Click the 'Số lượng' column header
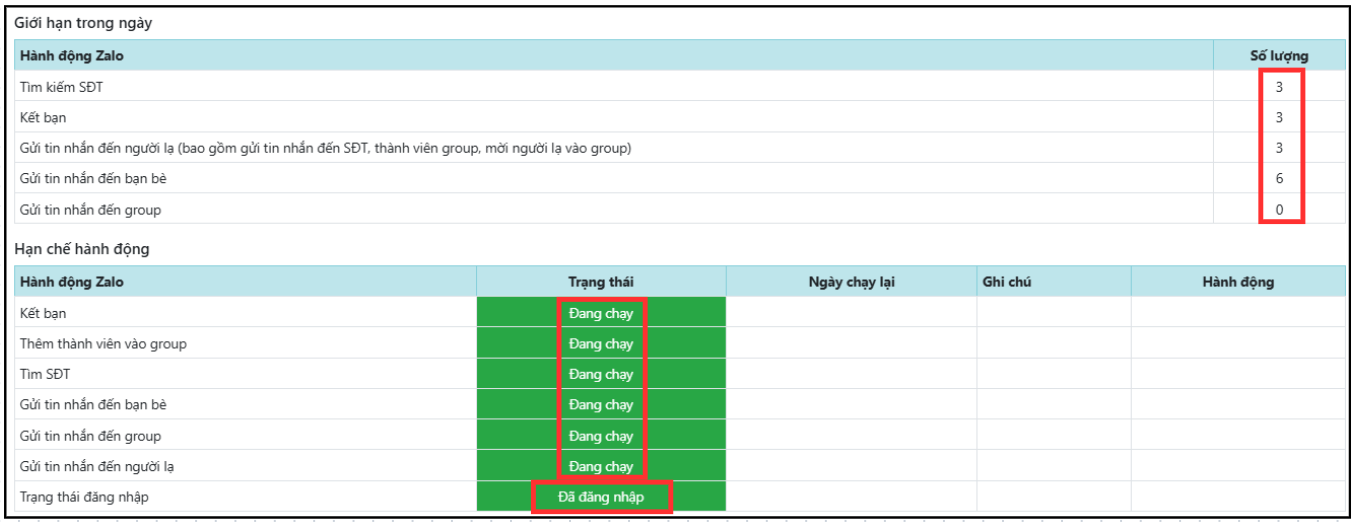 [x=1278, y=56]
